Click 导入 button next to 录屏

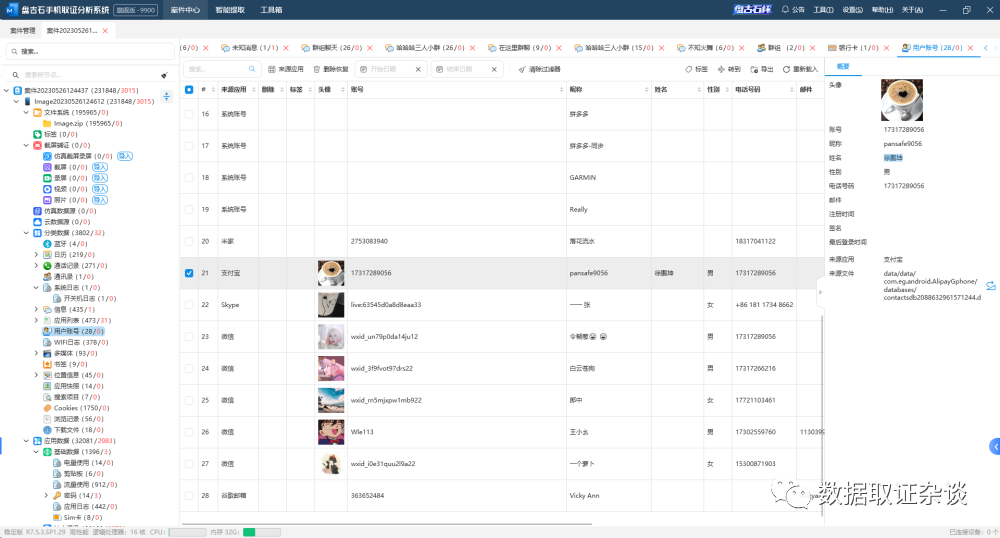pyautogui.click(x=99, y=178)
